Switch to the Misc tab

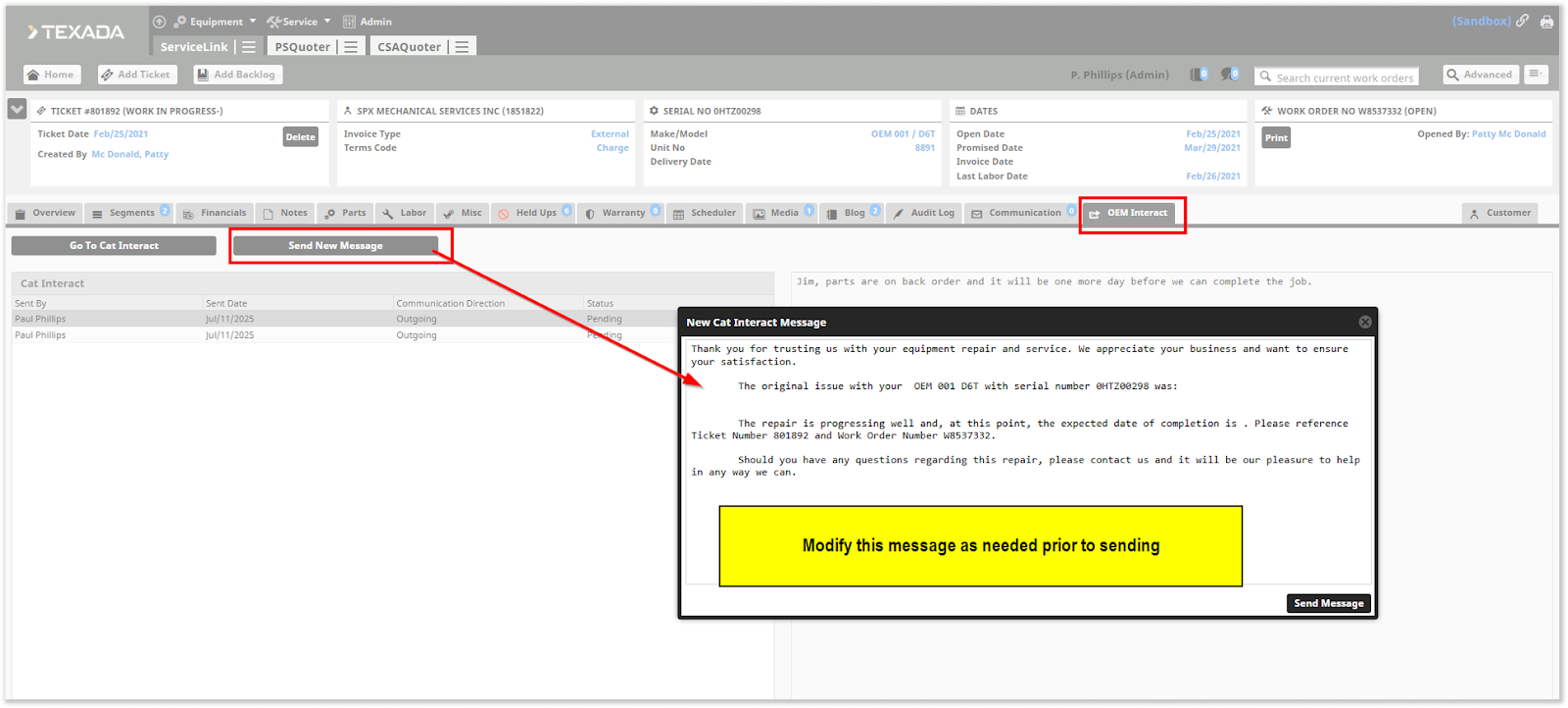463,213
